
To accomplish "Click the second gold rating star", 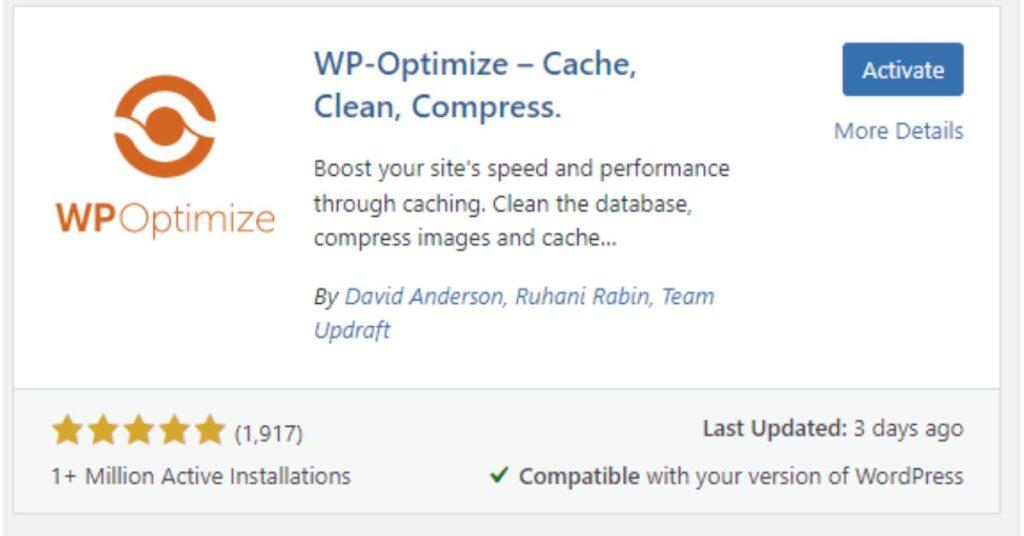I will [103, 431].
